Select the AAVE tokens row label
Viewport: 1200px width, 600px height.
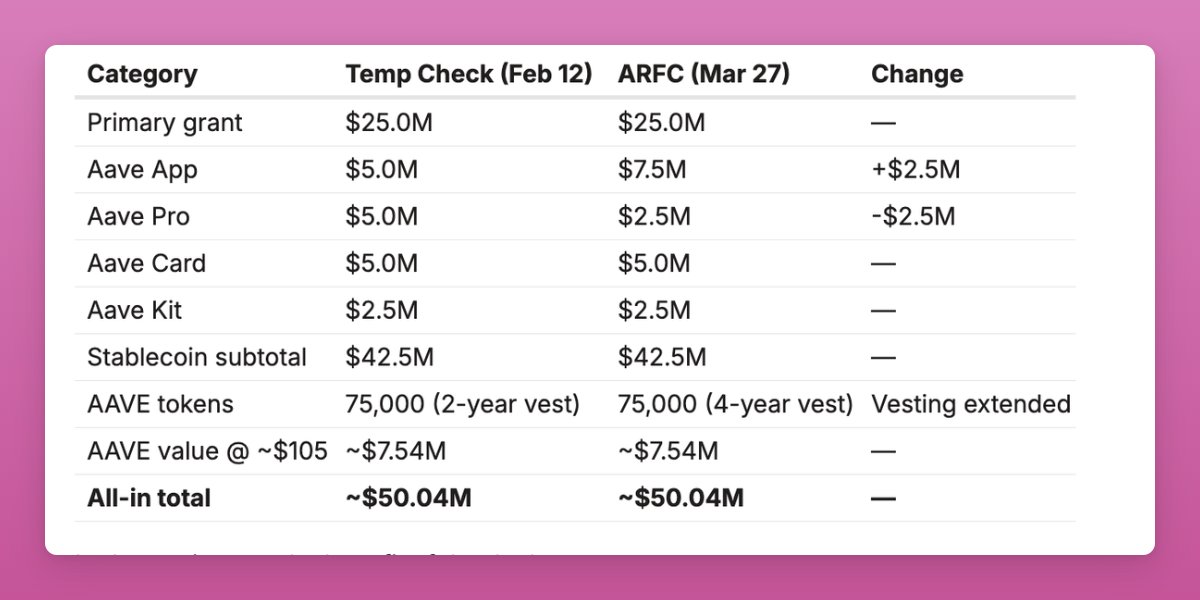pyautogui.click(x=160, y=405)
